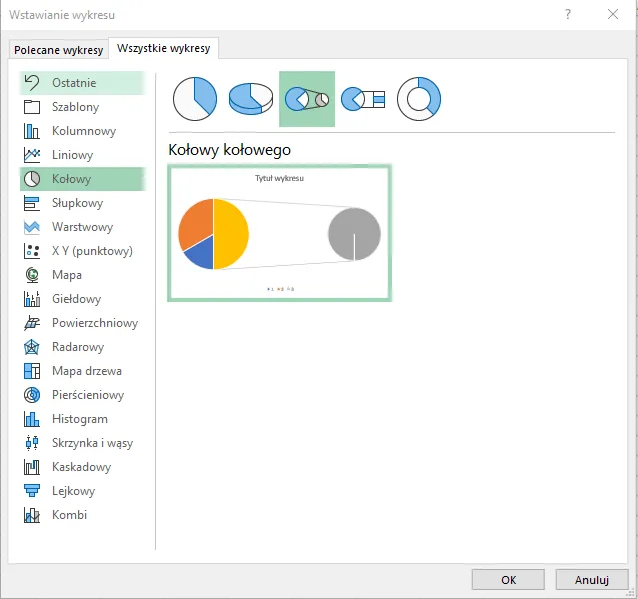Select the Histogram chart type
The height and width of the screenshot is (599, 638).
(x=79, y=419)
